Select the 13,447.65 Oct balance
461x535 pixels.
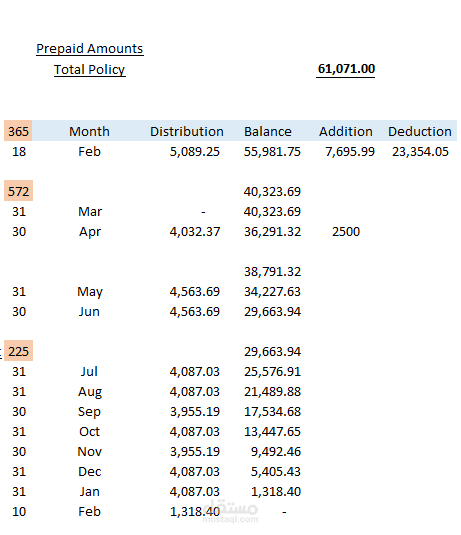pos(272,432)
